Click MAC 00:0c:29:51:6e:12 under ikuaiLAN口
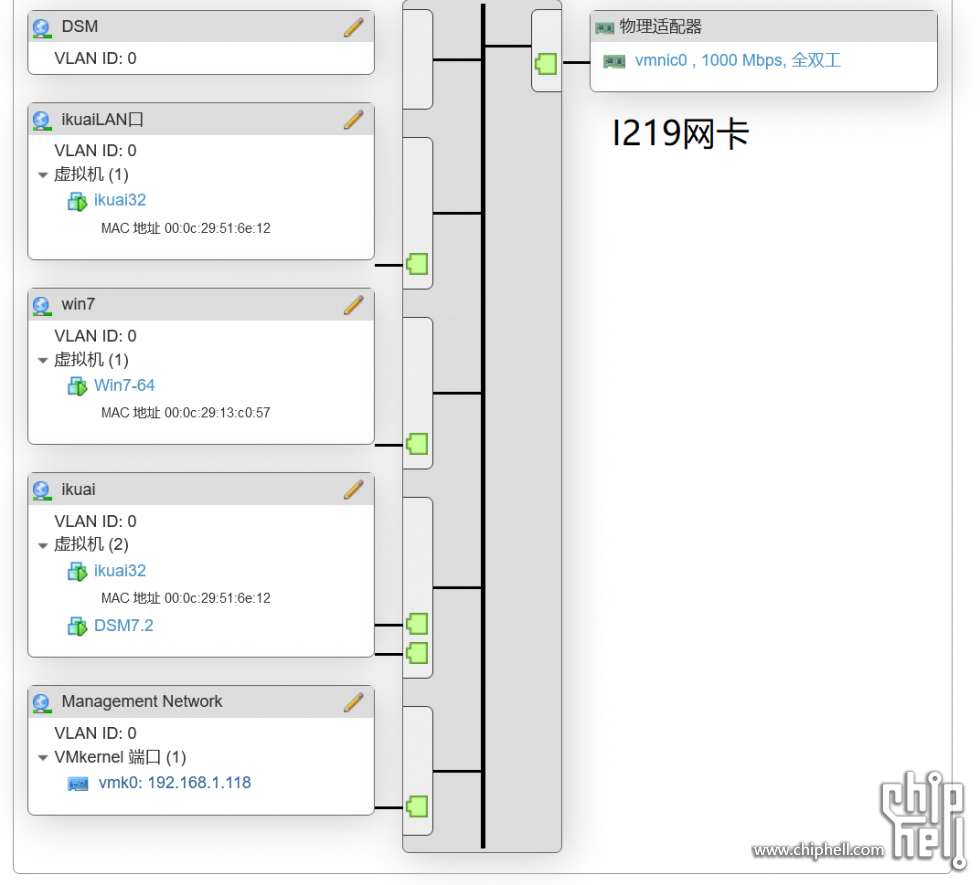 click(x=186, y=228)
